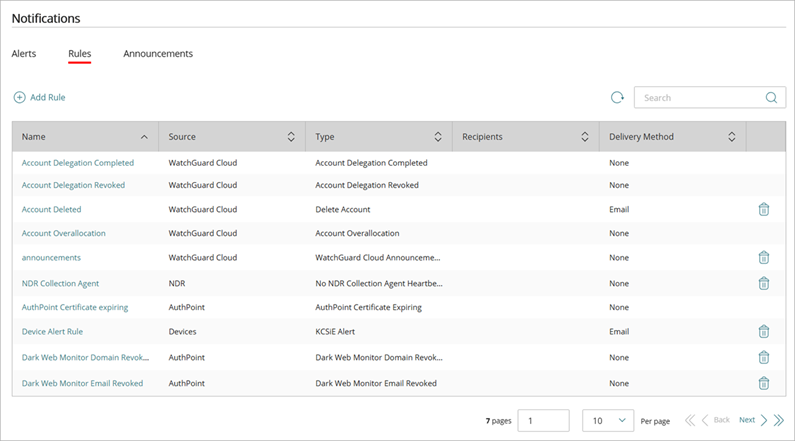The image size is (795, 441).
Task: Delete the Device Alert Rule
Action: pyautogui.click(x=764, y=332)
